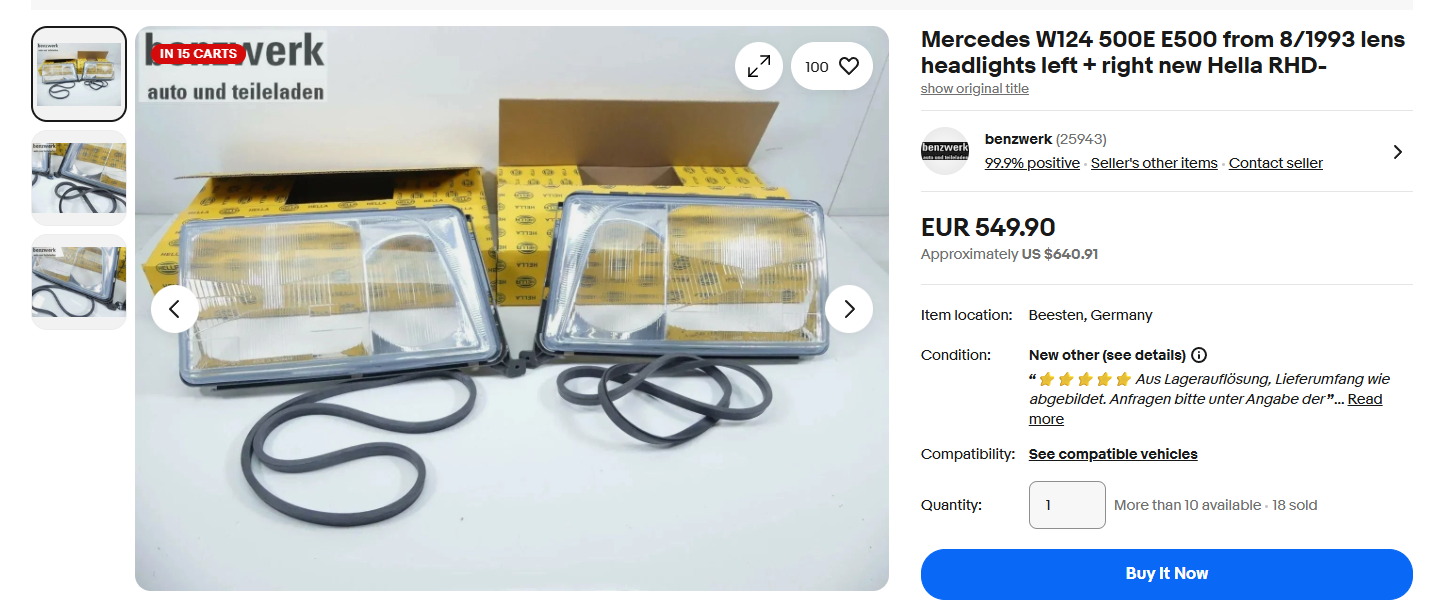This screenshot has width=1431, height=608.
Task: Open the 99.9% positive feedback link
Action: pos(1032,163)
